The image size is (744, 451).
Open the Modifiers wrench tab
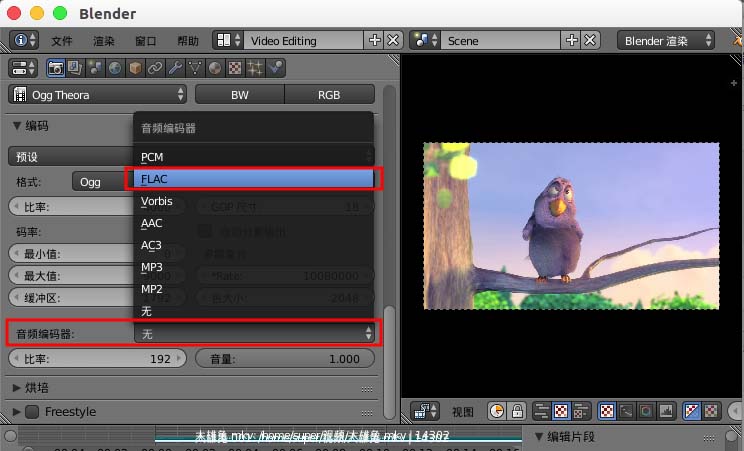pos(175,68)
